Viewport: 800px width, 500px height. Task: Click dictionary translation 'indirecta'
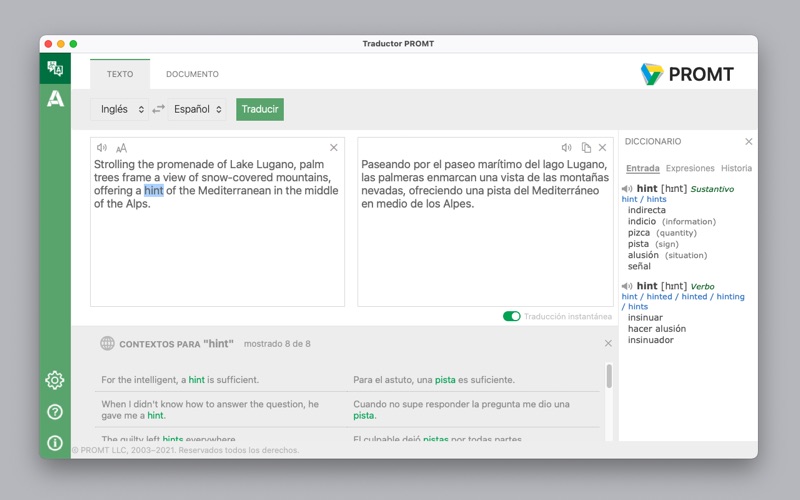[x=646, y=210]
